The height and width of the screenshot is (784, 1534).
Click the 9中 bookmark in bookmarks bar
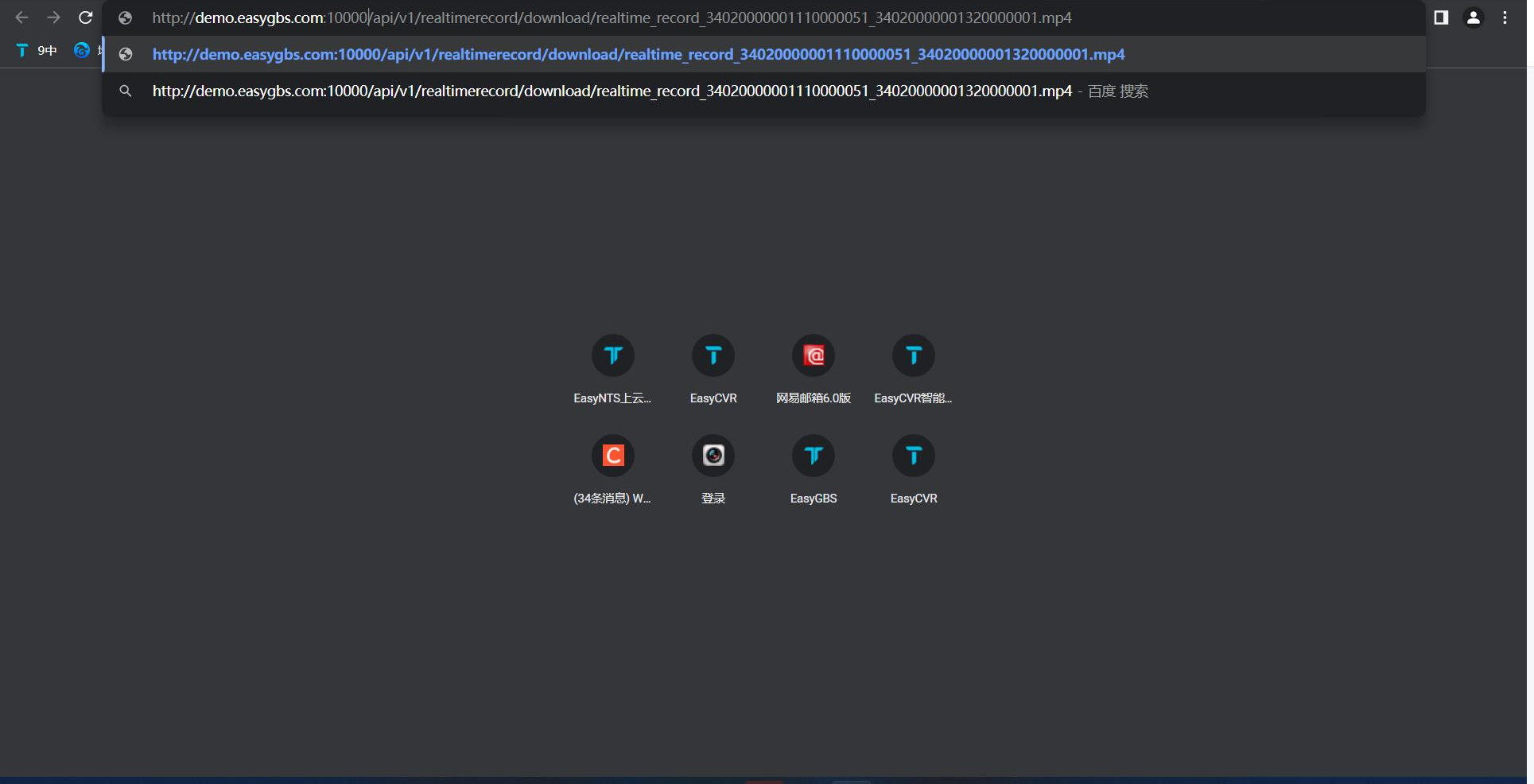pos(37,51)
